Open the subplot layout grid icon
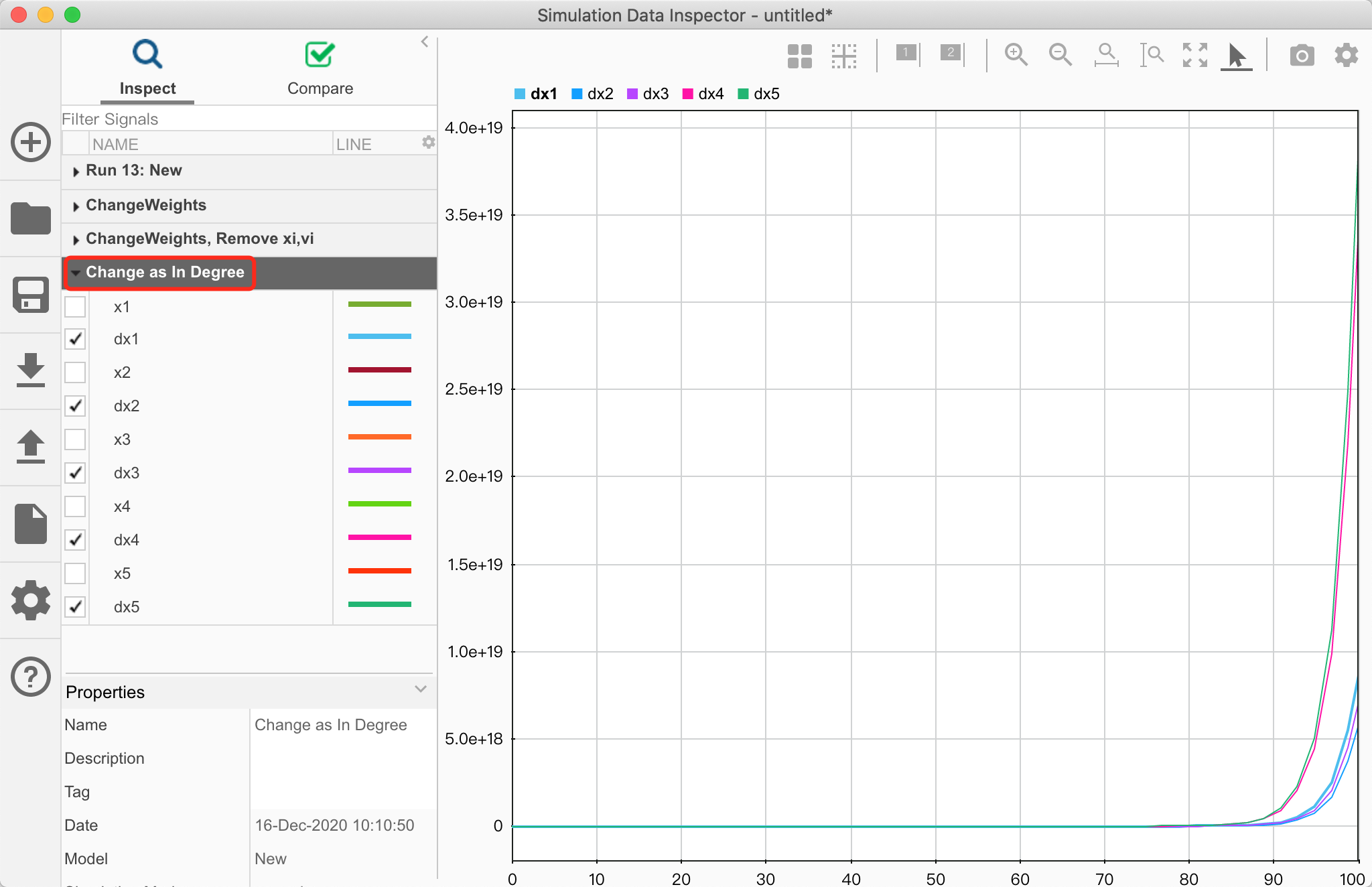 [799, 56]
